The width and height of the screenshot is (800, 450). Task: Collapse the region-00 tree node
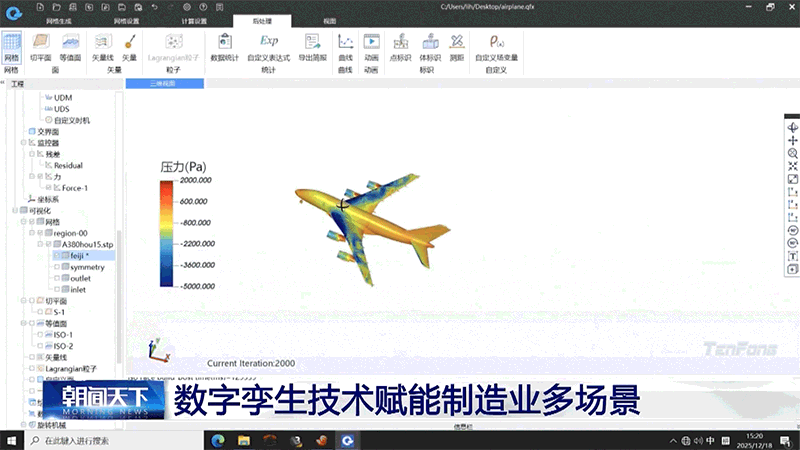coord(40,232)
